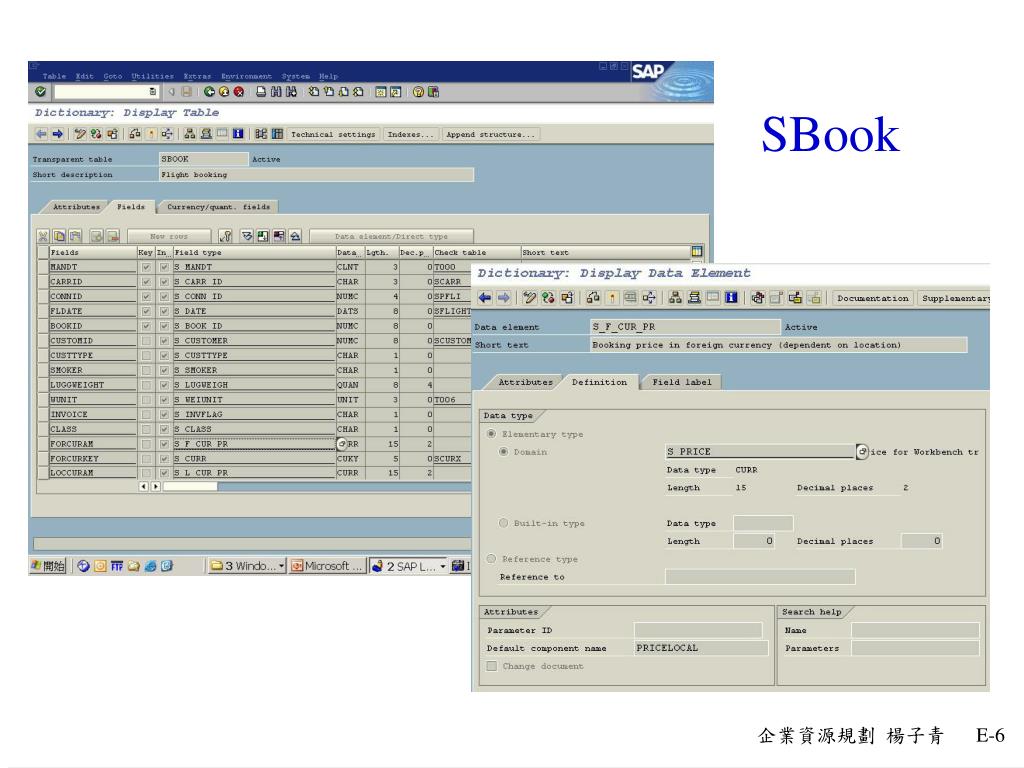Viewport: 1024px width, 768px height.
Task: Click the Save diskette icon in Display Table
Action: click(187, 92)
